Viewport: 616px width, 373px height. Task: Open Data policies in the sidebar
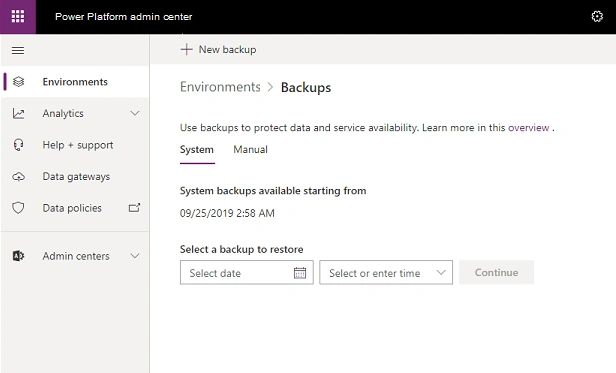point(75,208)
